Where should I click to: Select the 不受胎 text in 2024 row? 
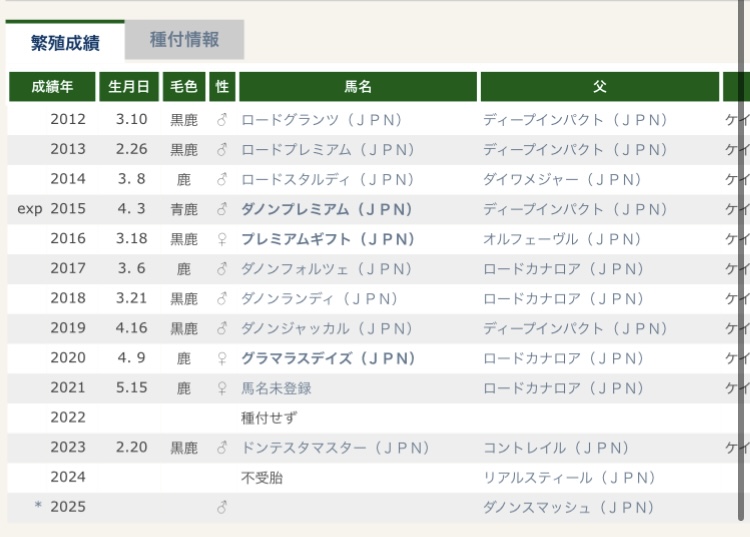click(x=262, y=478)
